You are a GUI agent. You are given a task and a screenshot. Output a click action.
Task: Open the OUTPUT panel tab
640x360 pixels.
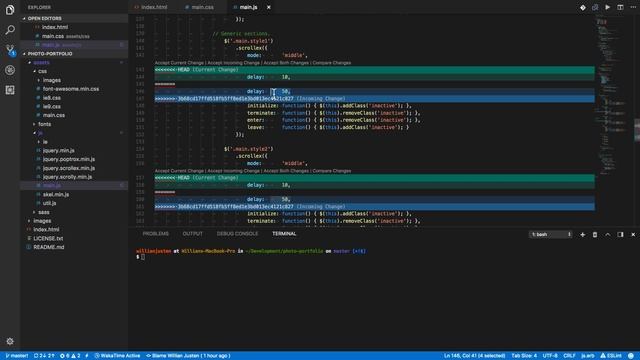[192, 234]
